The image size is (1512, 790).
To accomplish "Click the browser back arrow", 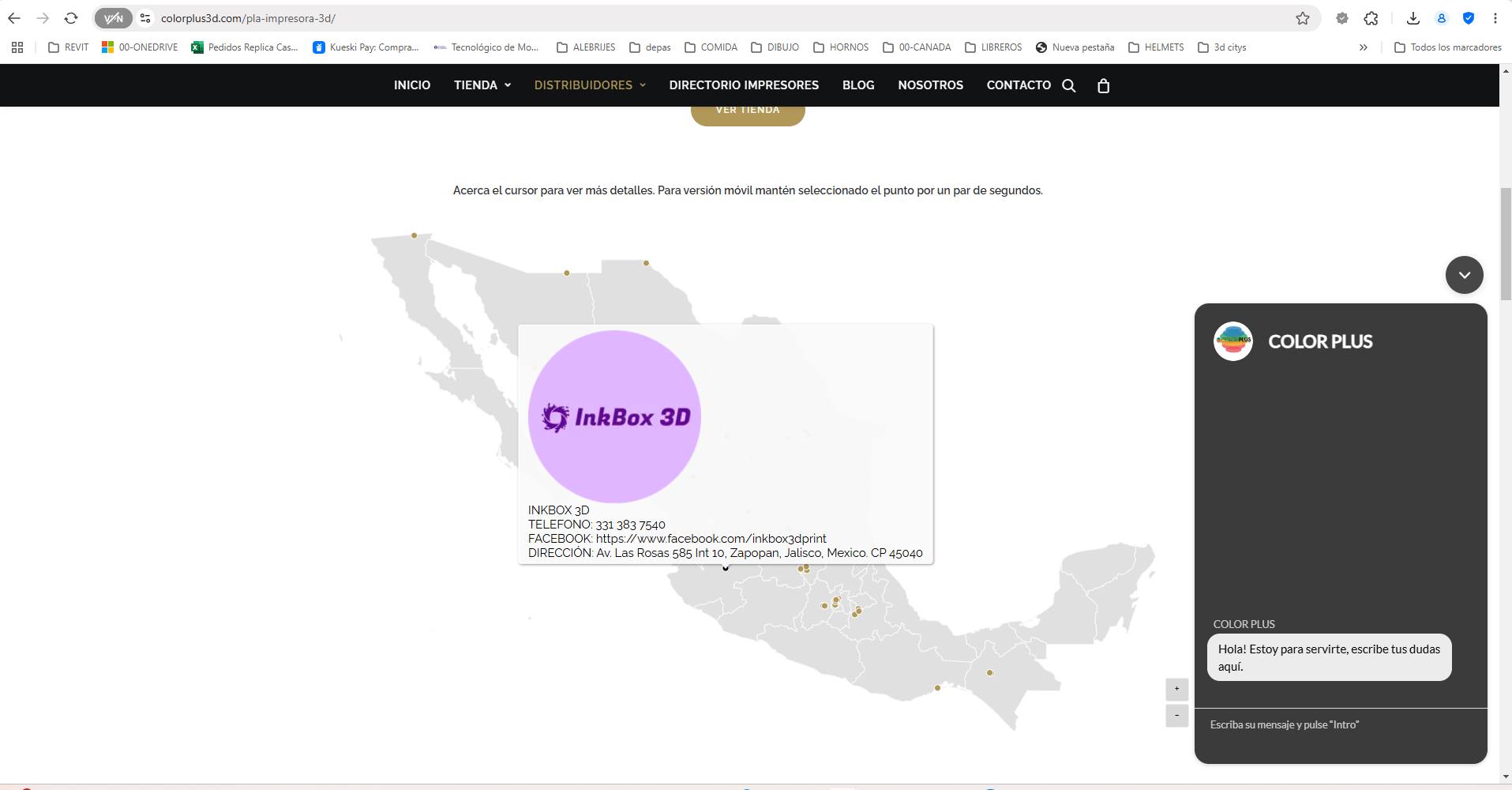I will (x=14, y=18).
